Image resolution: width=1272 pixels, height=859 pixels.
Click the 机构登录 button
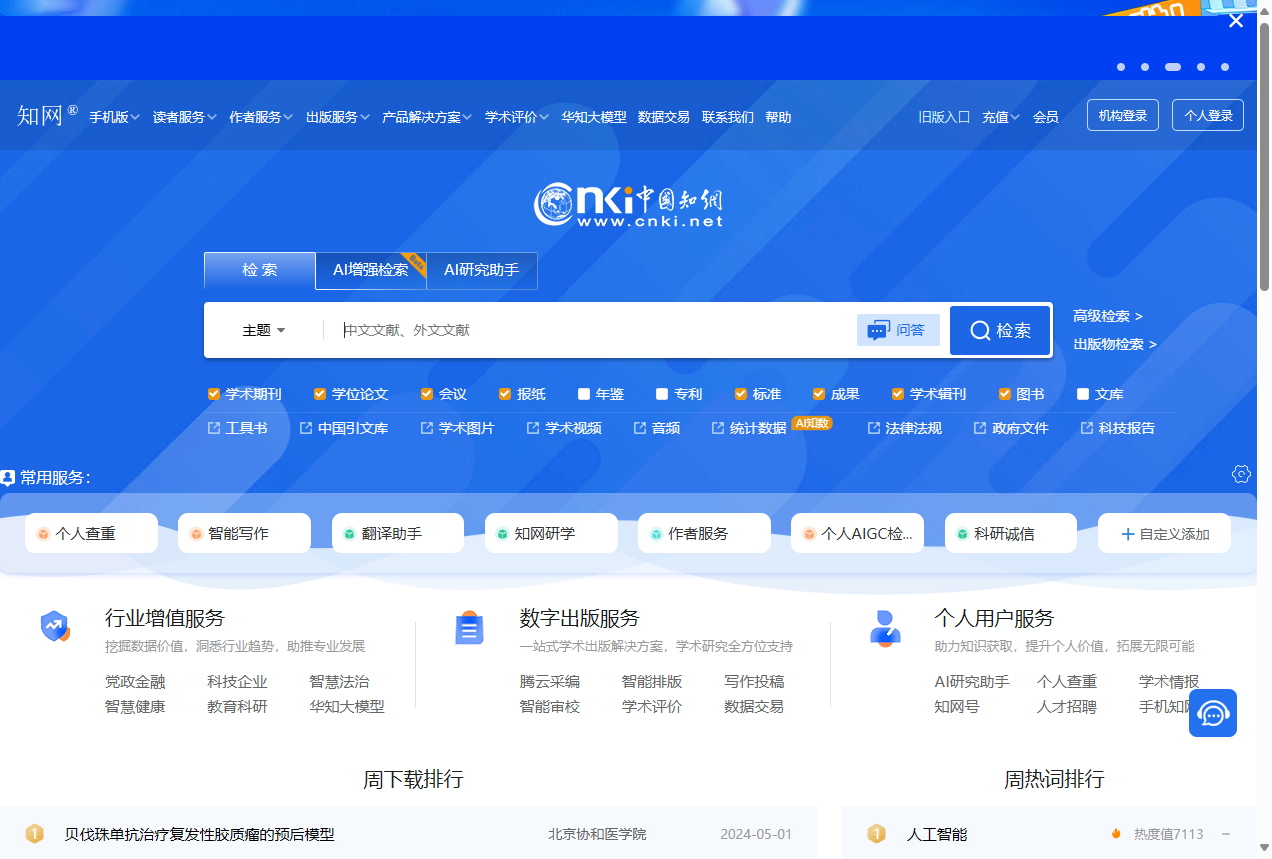click(x=1122, y=114)
